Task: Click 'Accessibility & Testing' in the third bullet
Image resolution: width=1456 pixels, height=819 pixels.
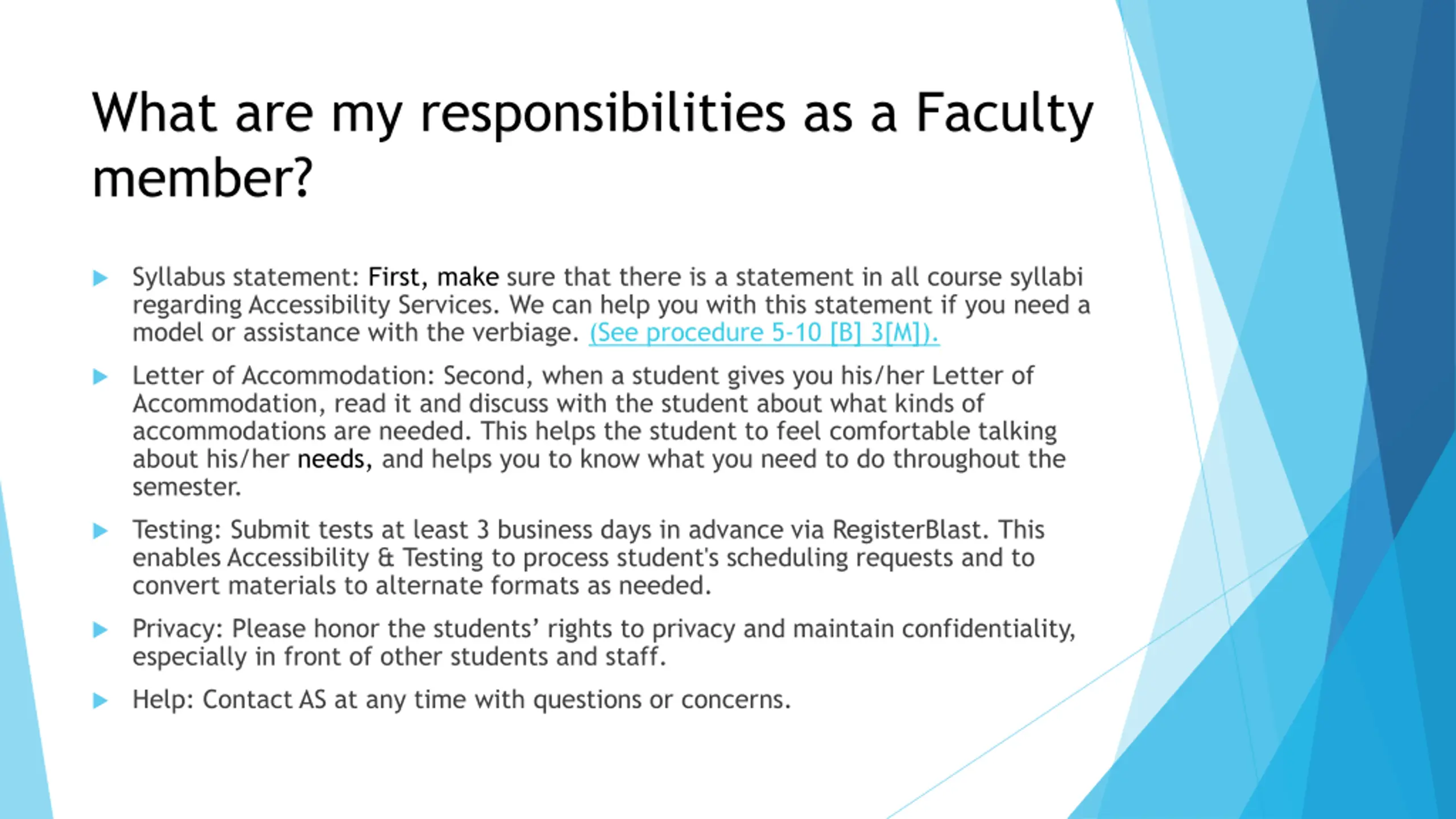Action: [x=355, y=558]
